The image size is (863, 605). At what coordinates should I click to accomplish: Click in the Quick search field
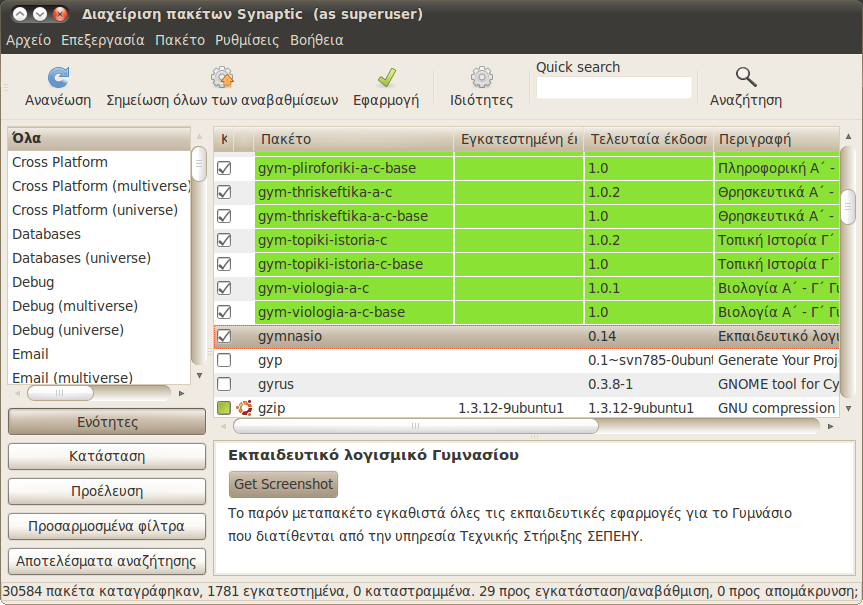point(614,88)
